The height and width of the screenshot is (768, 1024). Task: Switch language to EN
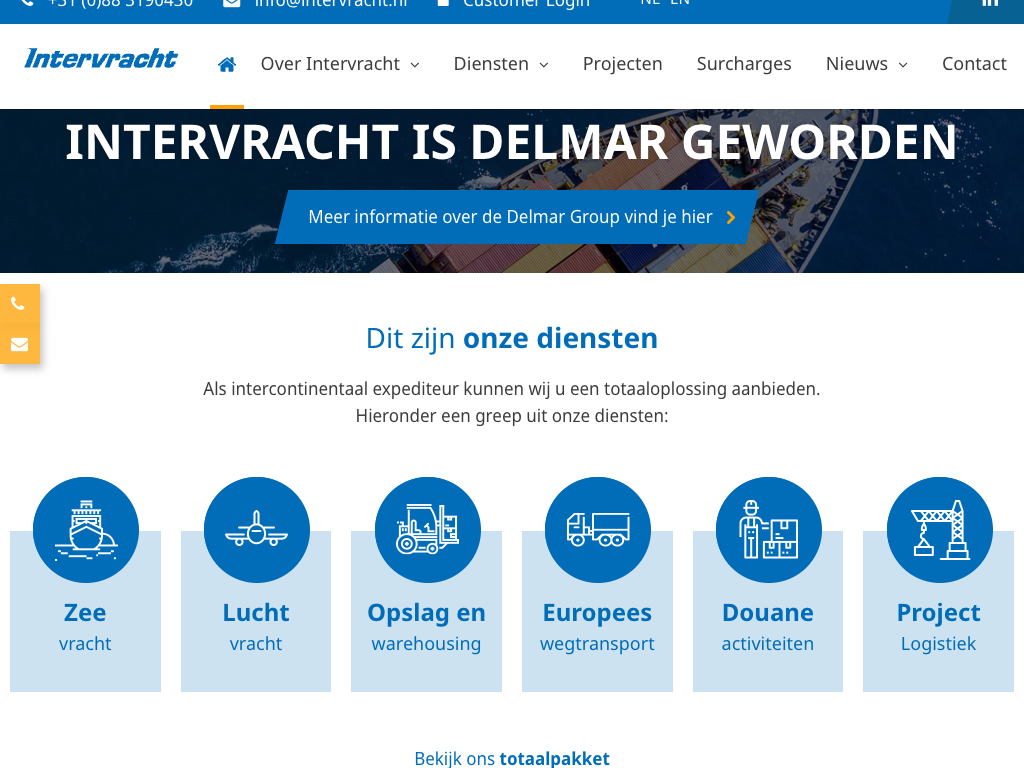tap(680, 3)
